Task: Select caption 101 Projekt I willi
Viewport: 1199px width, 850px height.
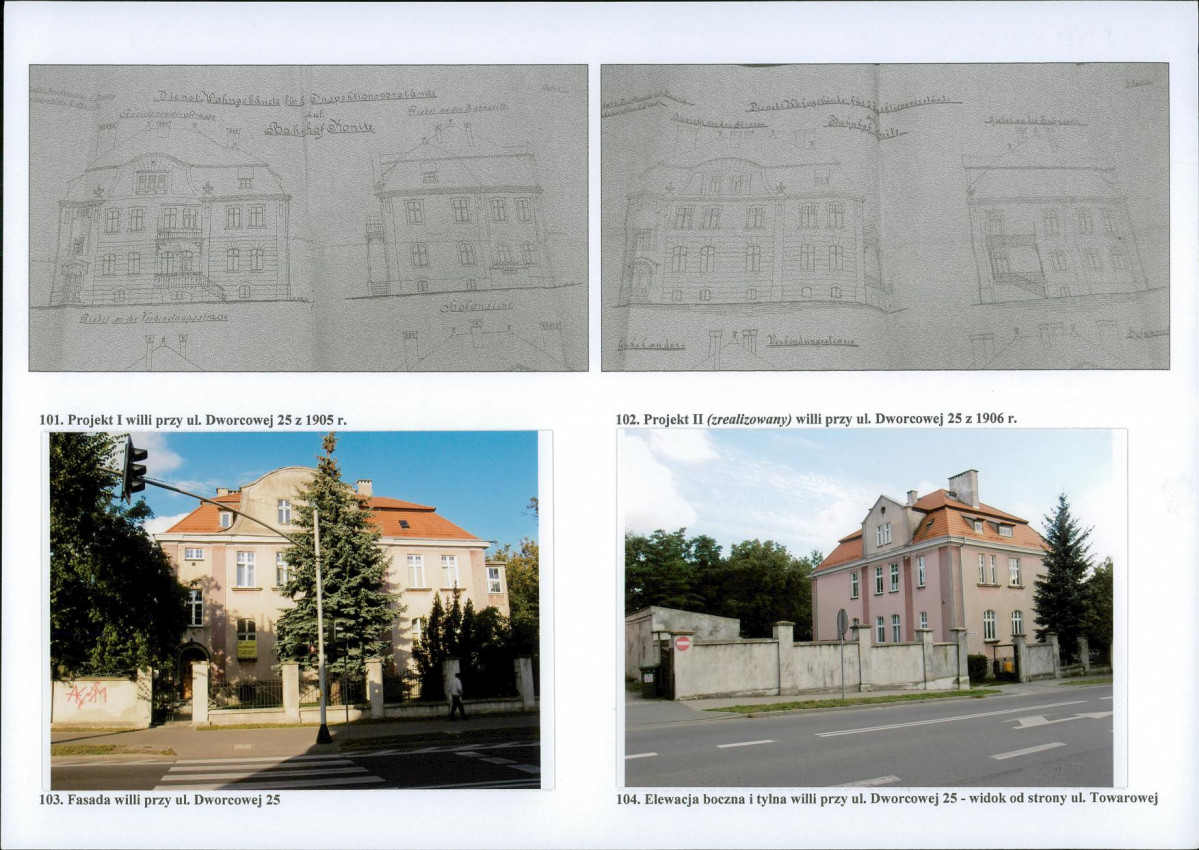Action: 193,420
